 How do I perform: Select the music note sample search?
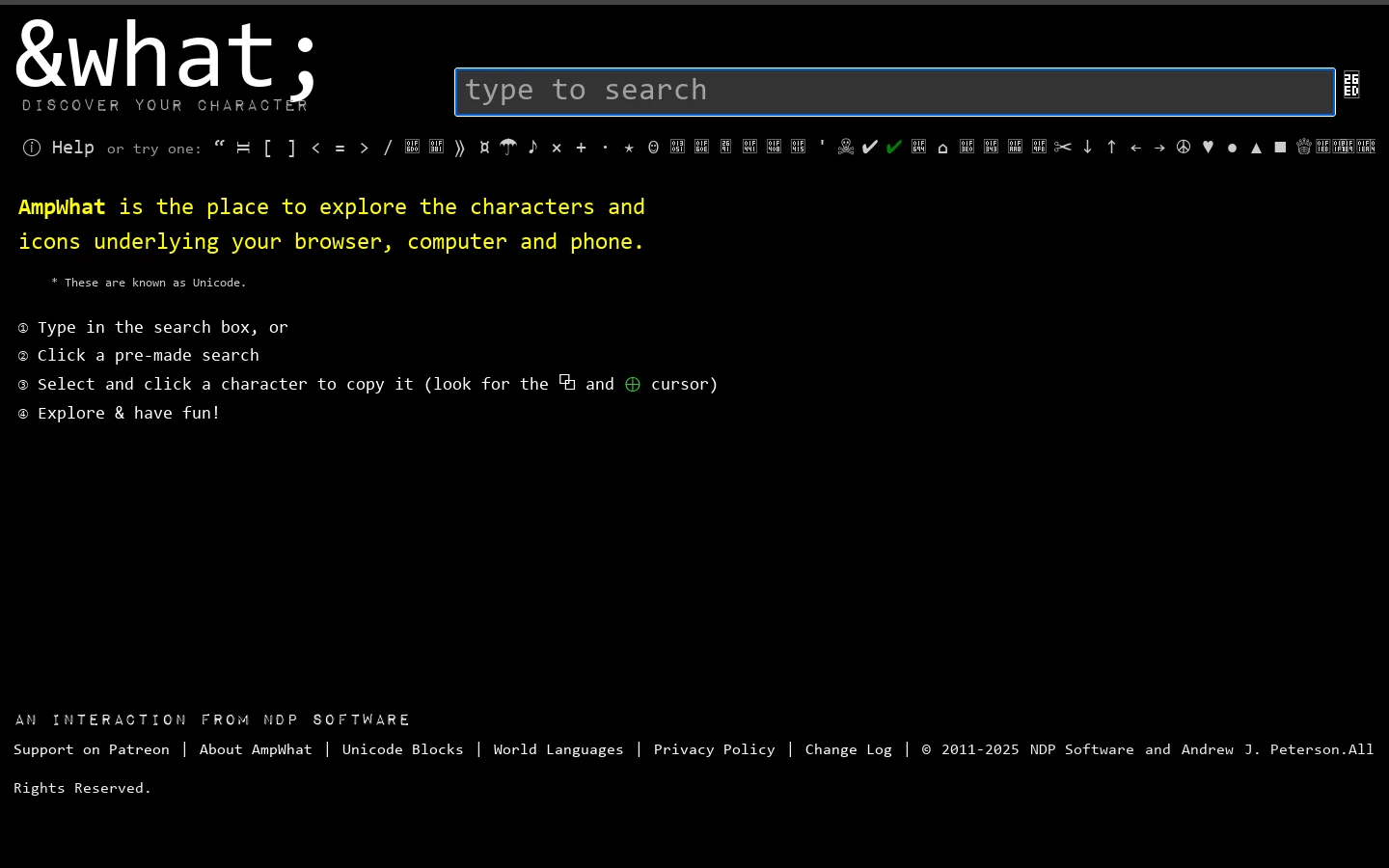click(x=532, y=147)
